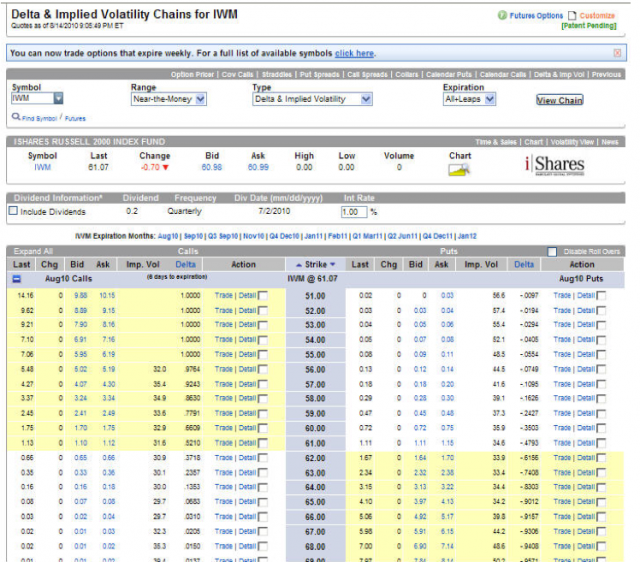Open the Volatility View link
The image size is (640, 562).
pos(572,142)
